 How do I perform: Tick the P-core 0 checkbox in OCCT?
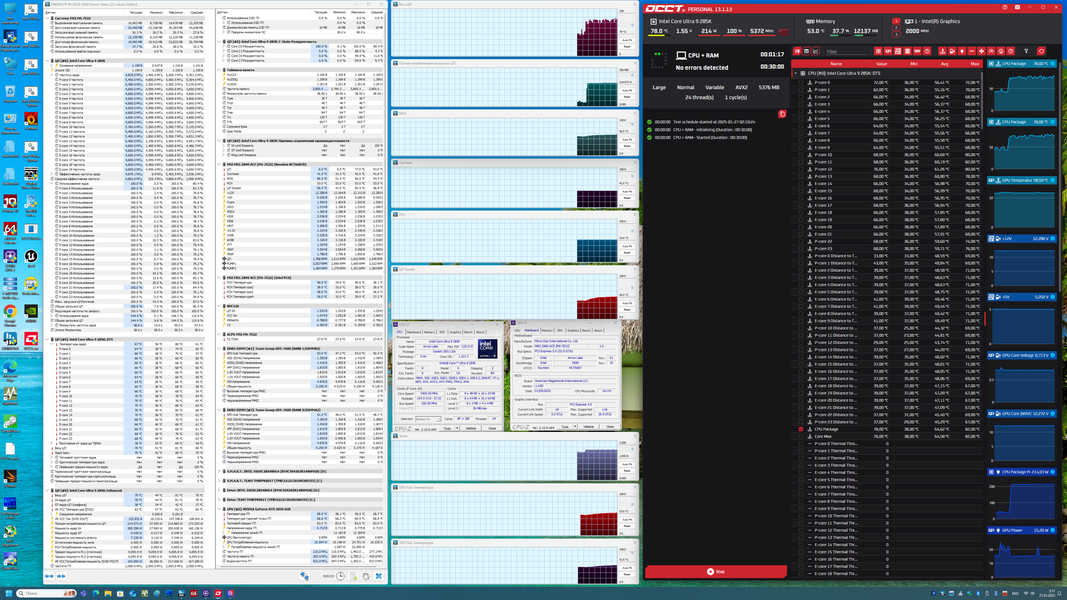point(800,82)
